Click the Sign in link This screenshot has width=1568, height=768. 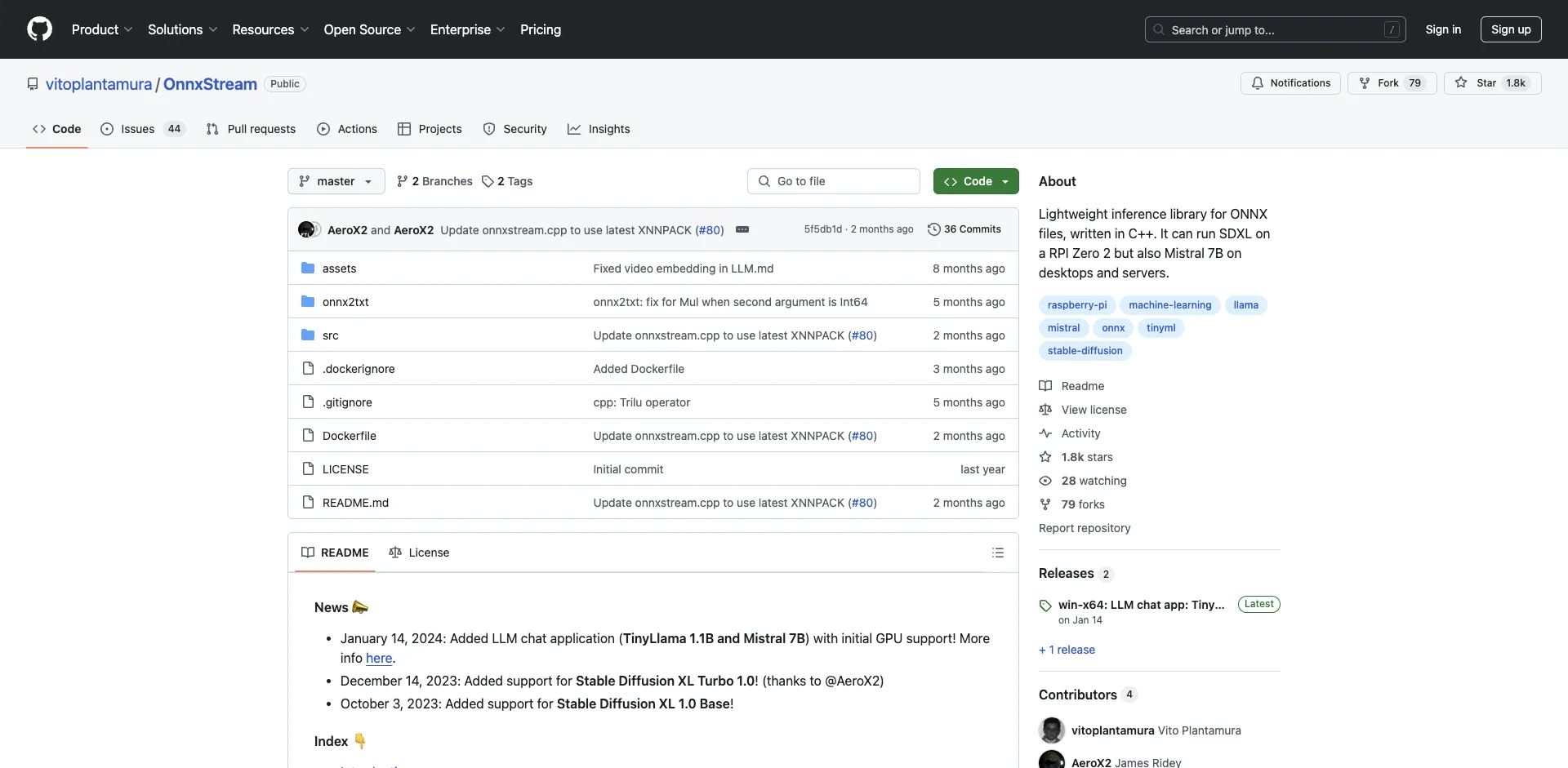[1443, 29]
